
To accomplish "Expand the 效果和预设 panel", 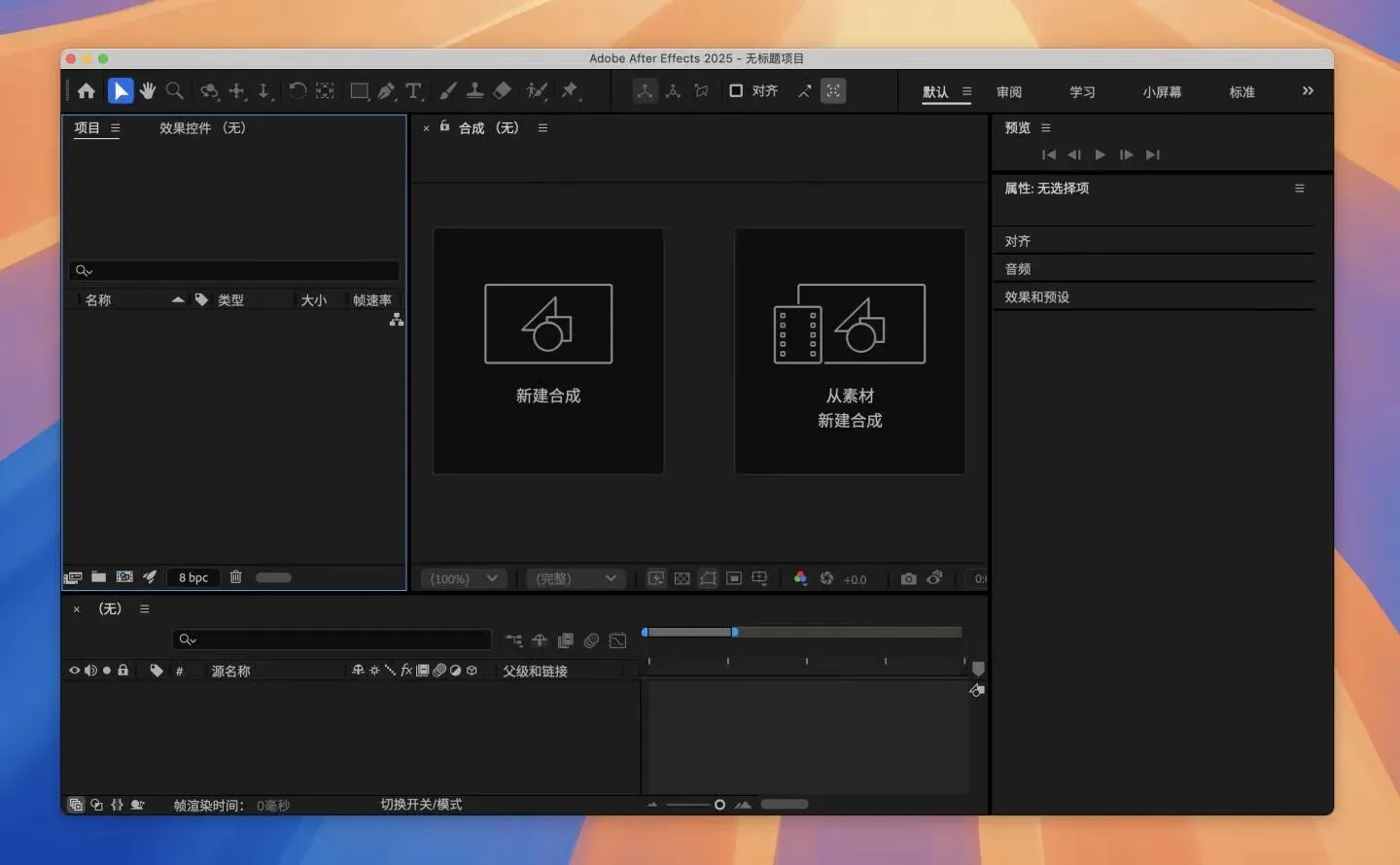I will point(1036,297).
